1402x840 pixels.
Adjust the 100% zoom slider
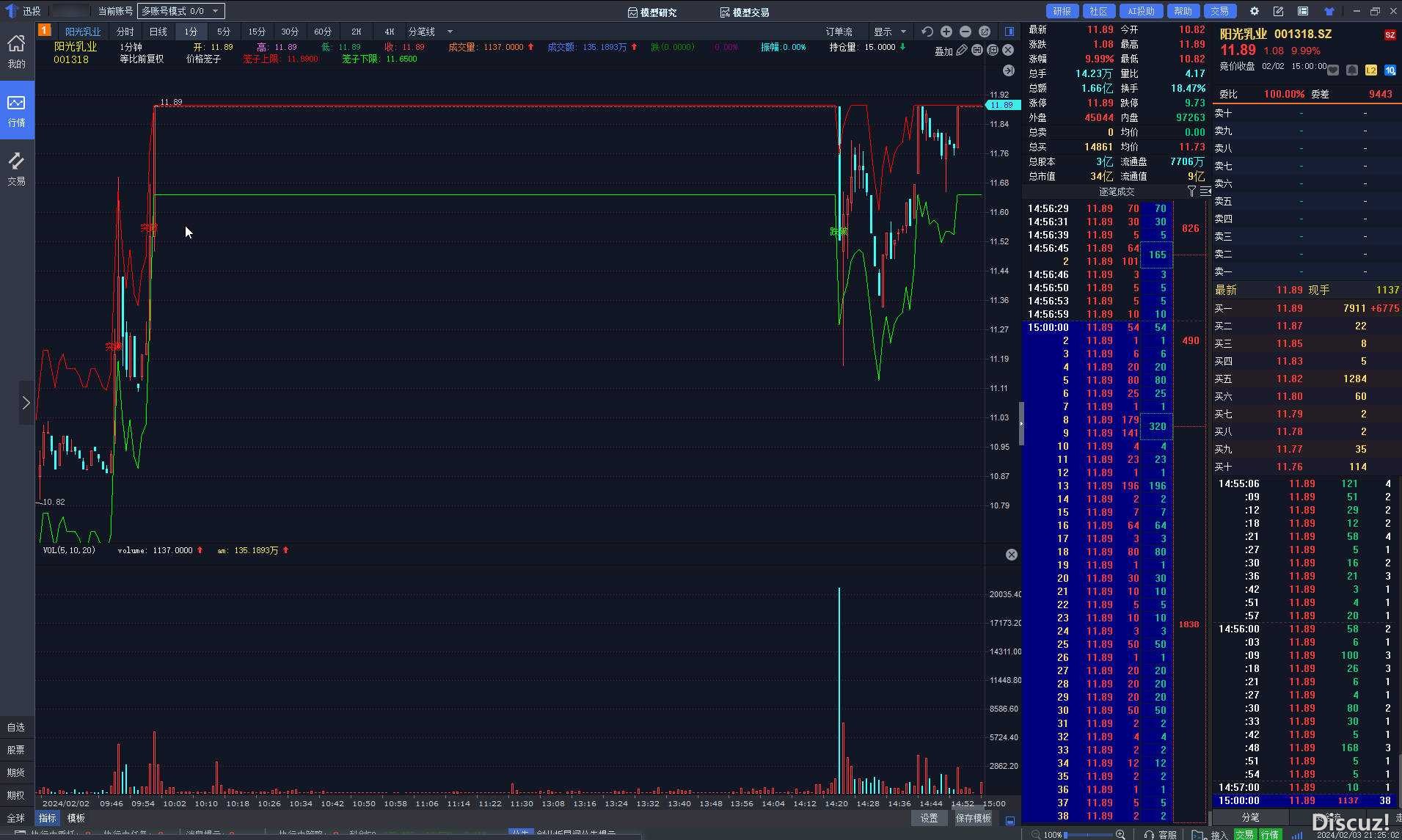coord(1089,834)
